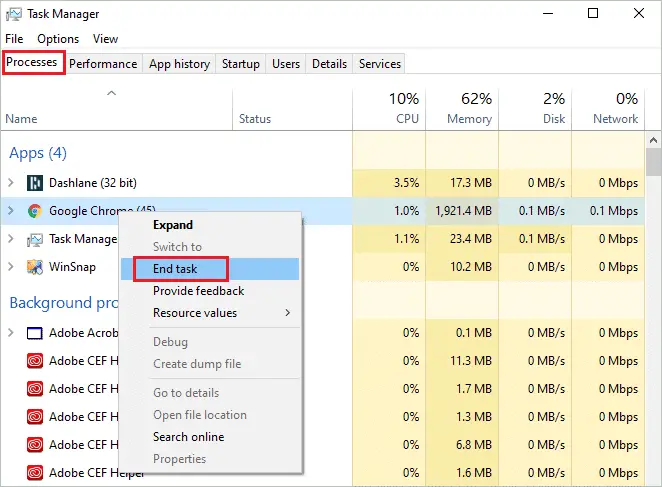Image resolution: width=662 pixels, height=487 pixels.
Task: Open the View menu
Action: coord(105,39)
